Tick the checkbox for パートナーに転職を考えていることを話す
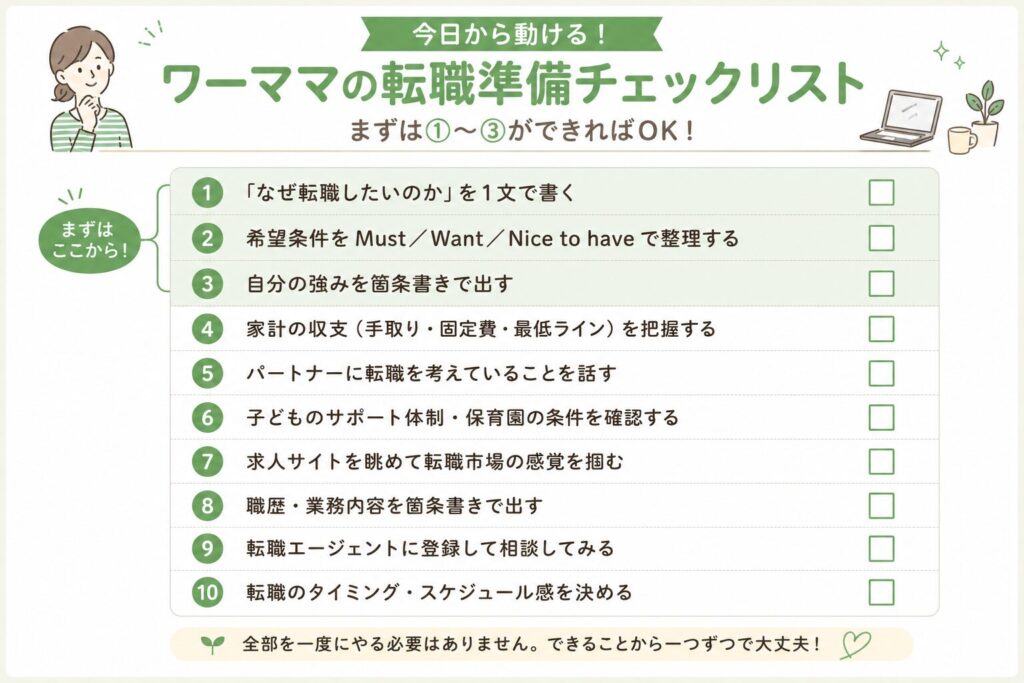 click(x=881, y=373)
